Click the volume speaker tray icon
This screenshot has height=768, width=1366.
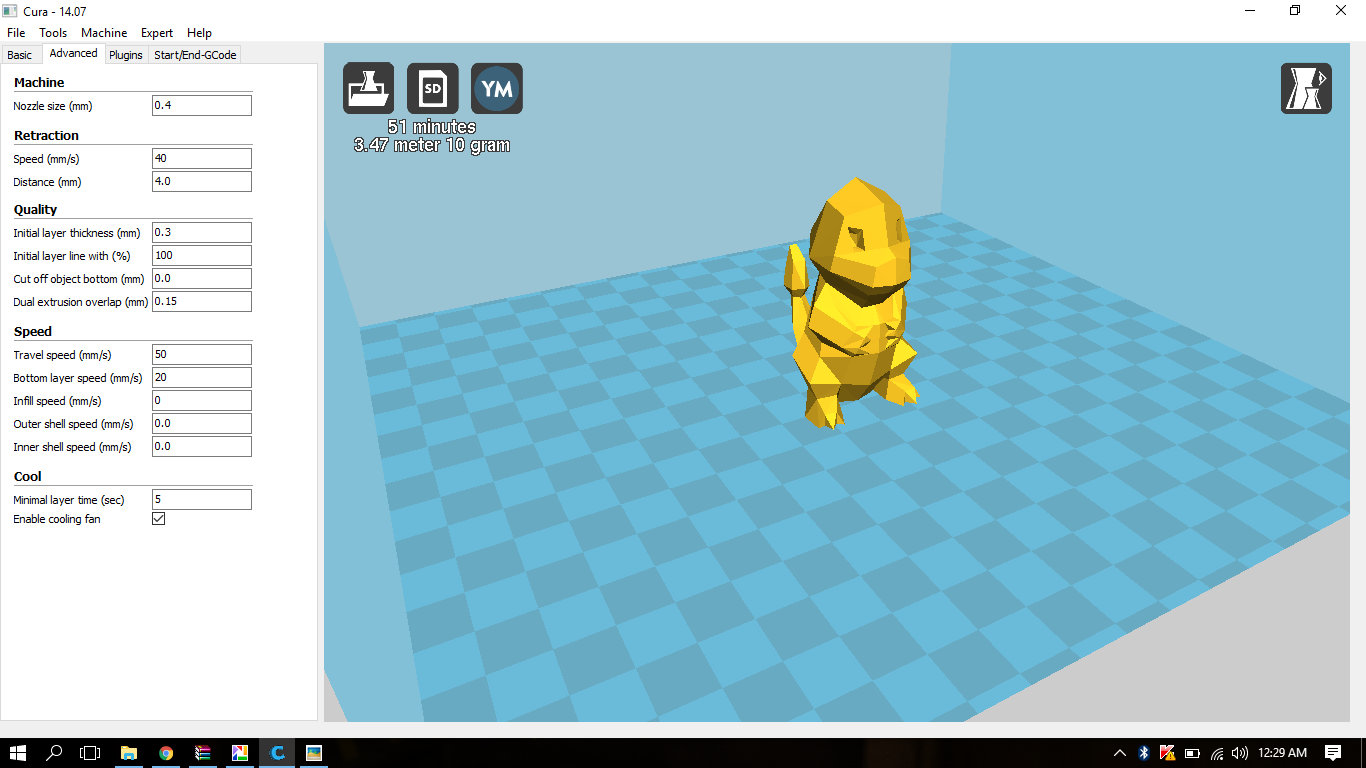pyautogui.click(x=1240, y=753)
